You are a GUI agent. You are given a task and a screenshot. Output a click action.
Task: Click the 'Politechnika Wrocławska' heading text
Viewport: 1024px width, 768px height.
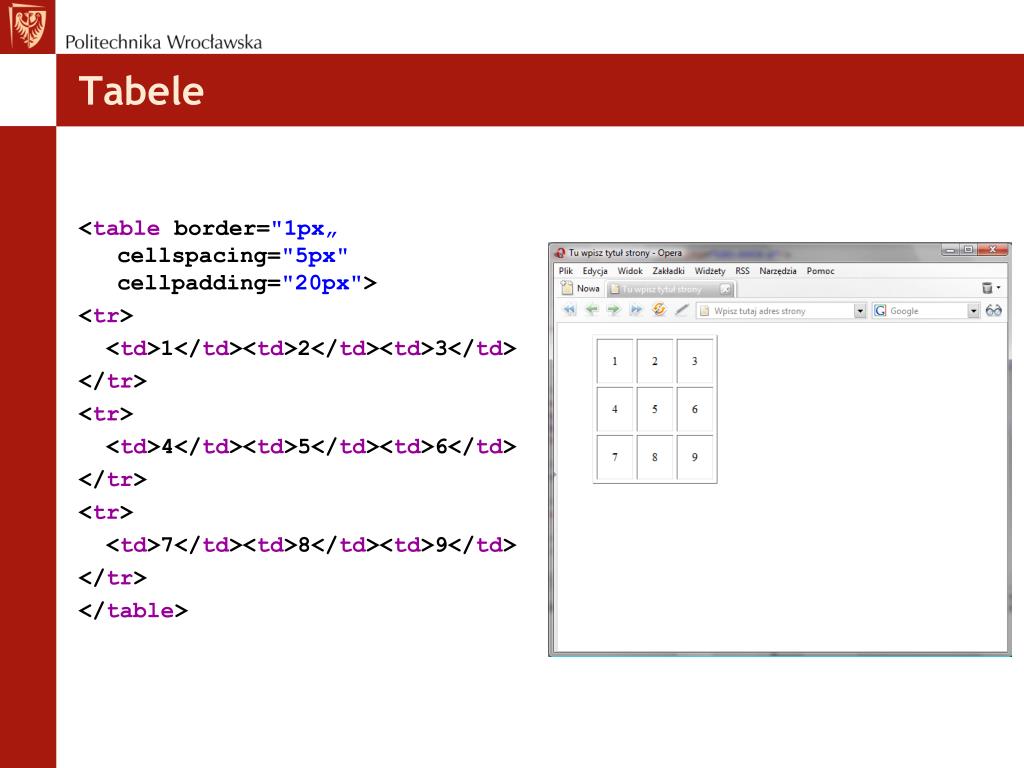pyautogui.click(x=163, y=42)
